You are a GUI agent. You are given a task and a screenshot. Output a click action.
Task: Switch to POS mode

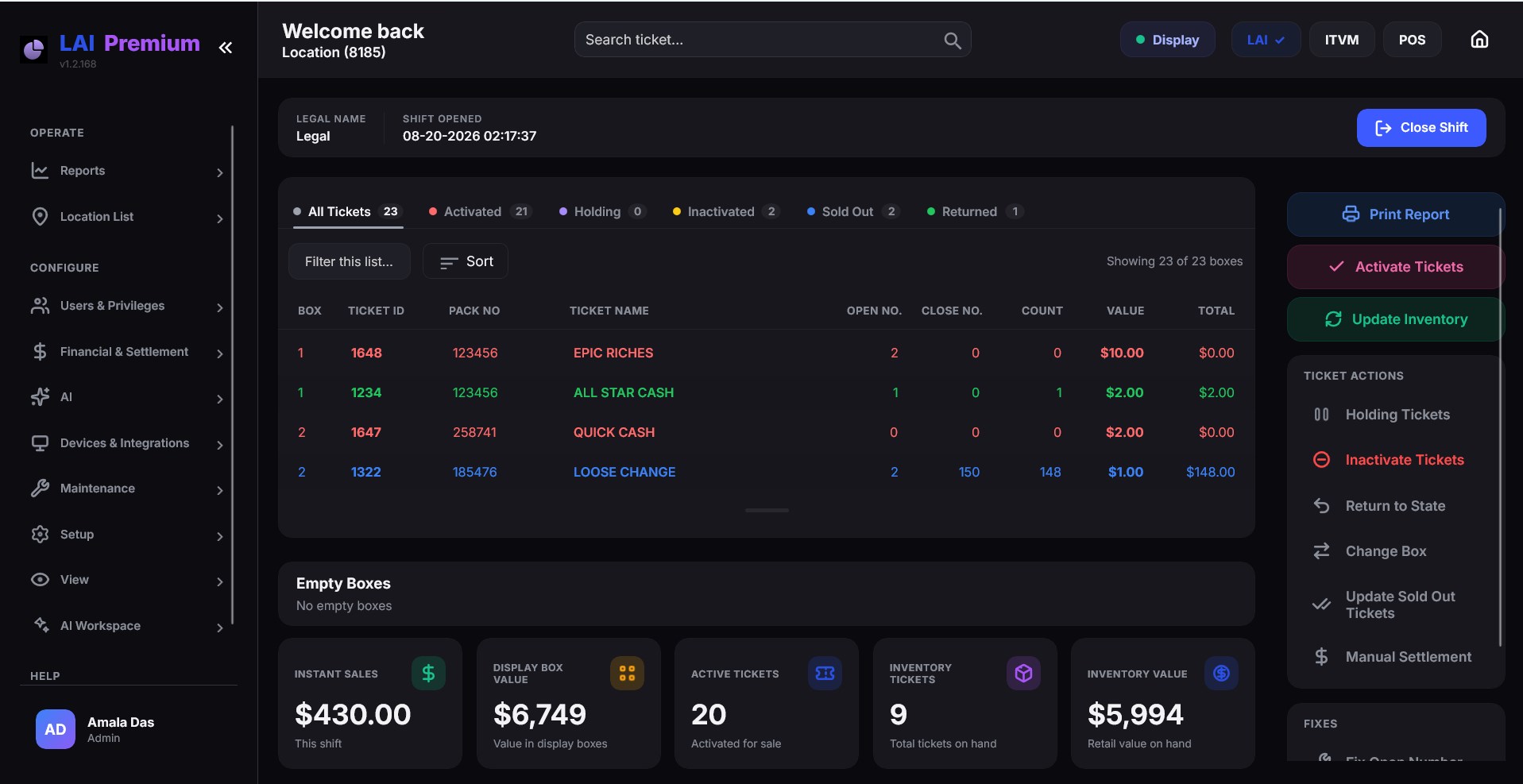click(x=1412, y=40)
